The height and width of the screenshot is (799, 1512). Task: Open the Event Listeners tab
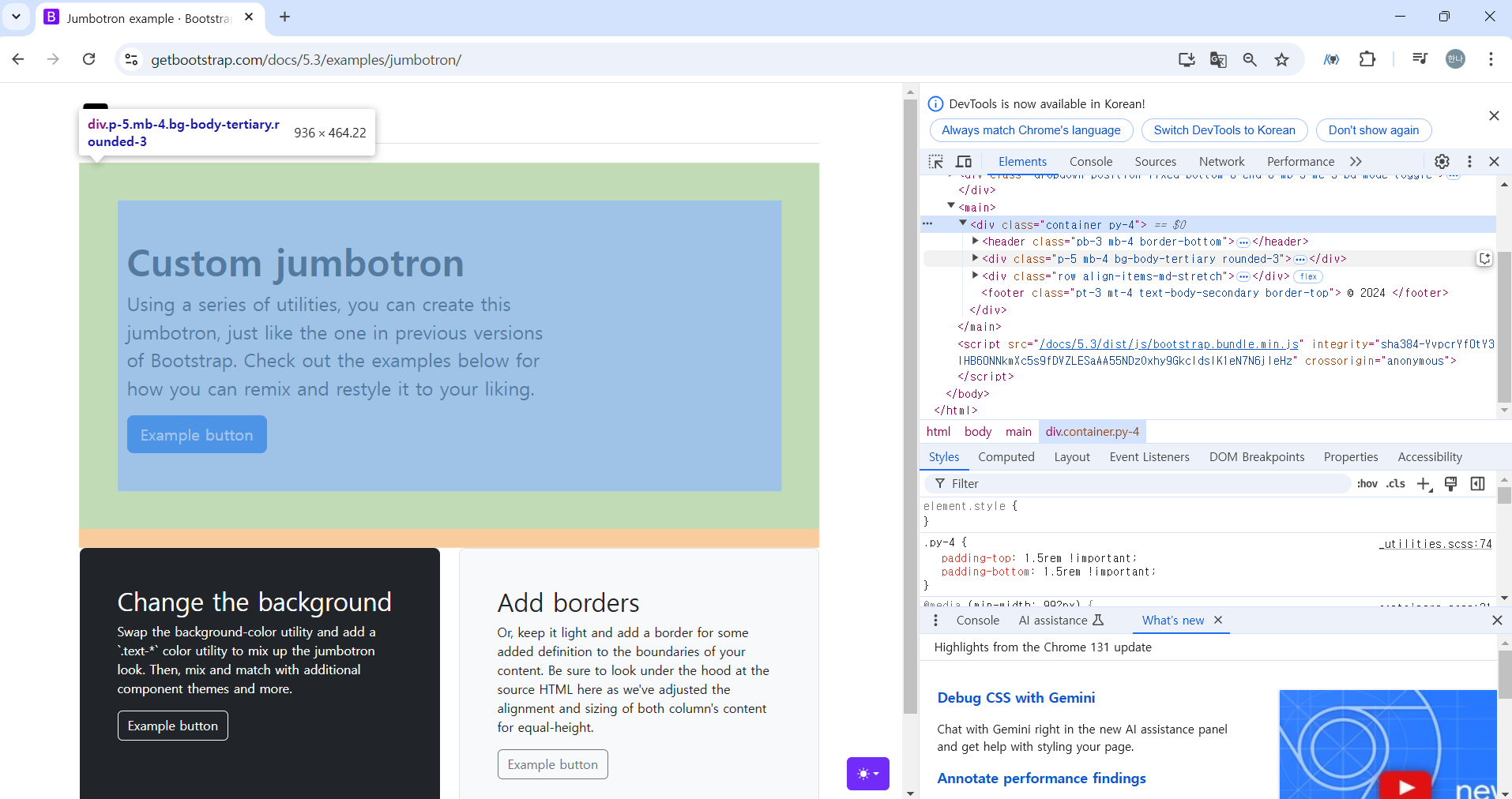[x=1149, y=457]
